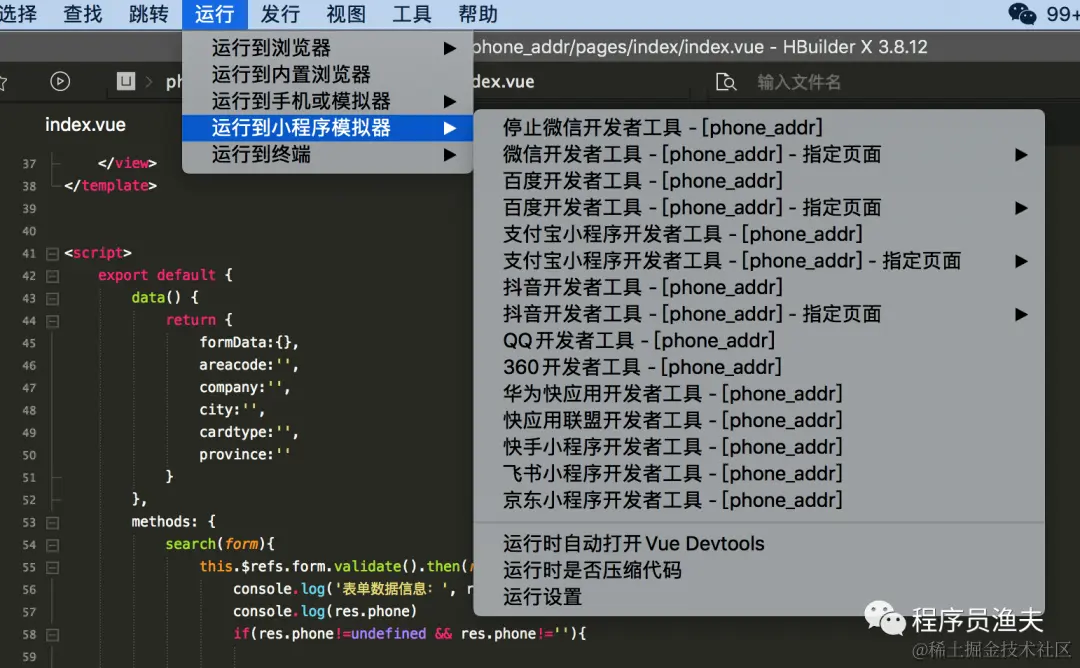
Task: Click the run play icon in toolbar
Action: point(60,81)
